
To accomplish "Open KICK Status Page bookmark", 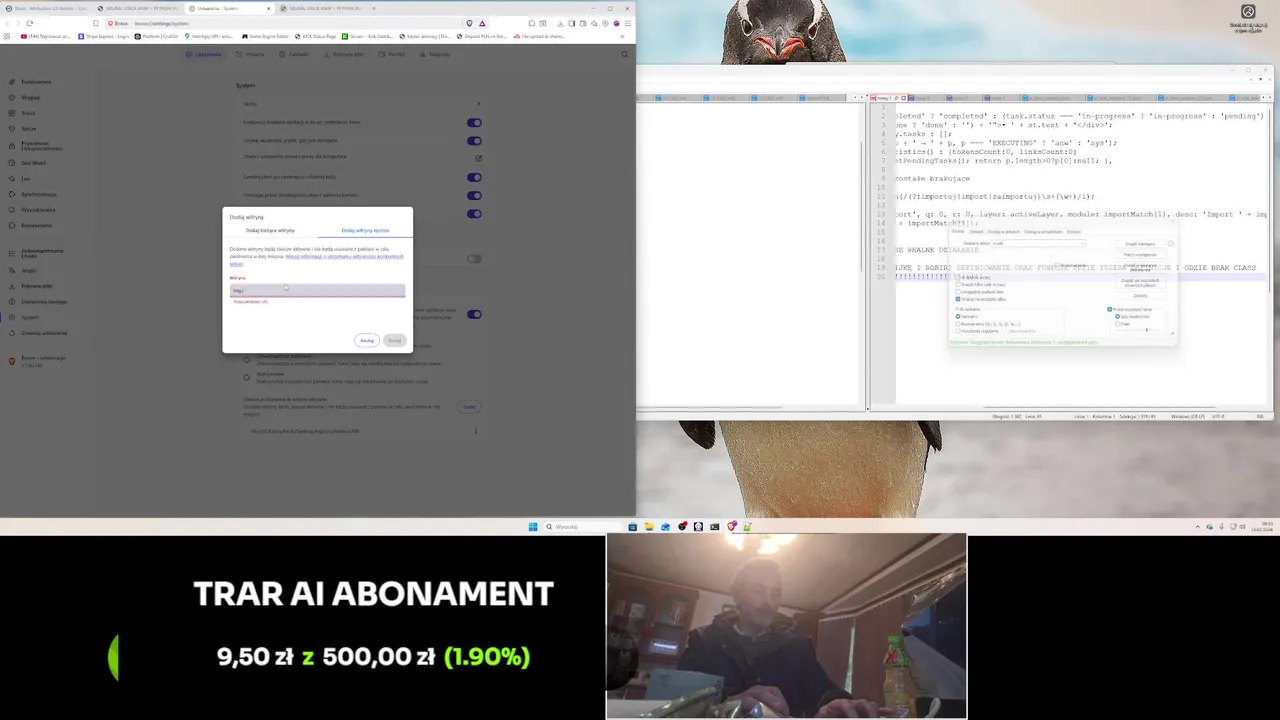I will pyautogui.click(x=317, y=36).
